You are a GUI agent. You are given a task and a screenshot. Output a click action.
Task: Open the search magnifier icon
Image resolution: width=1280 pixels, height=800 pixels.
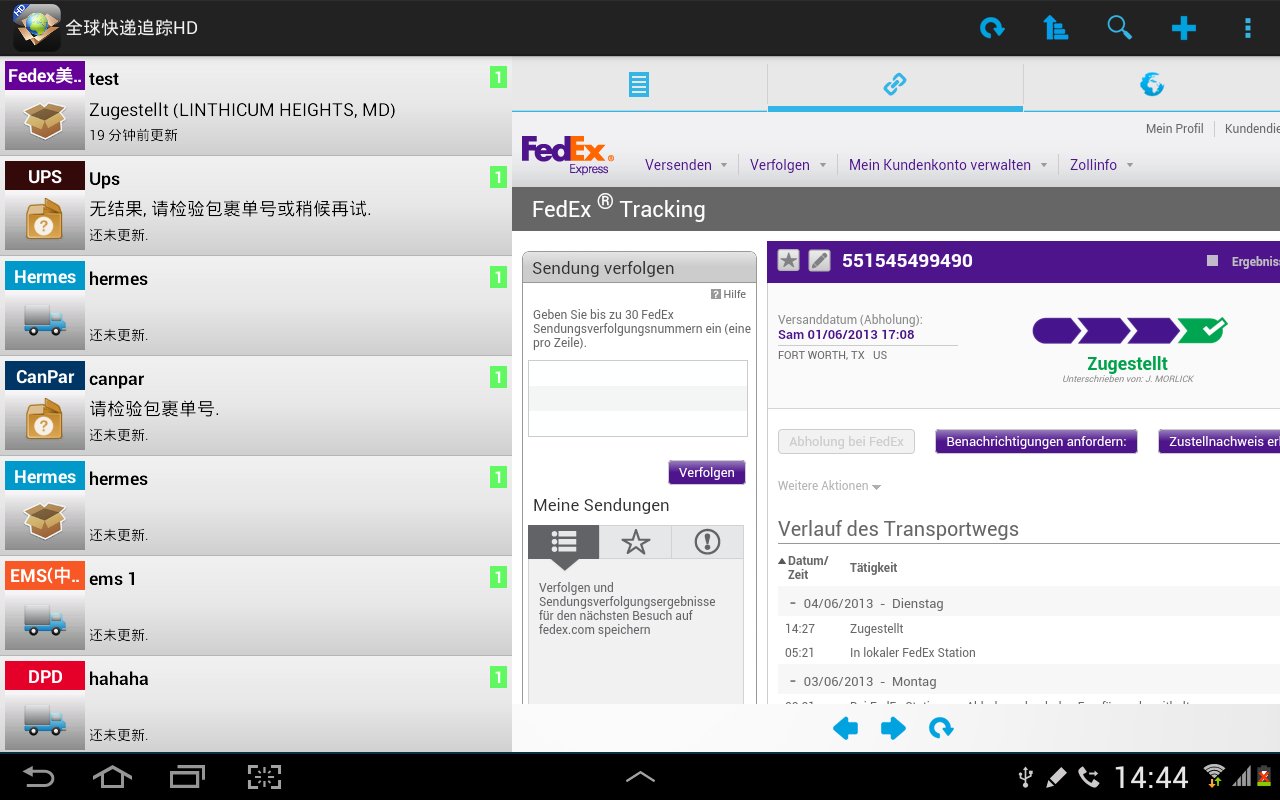point(1119,28)
